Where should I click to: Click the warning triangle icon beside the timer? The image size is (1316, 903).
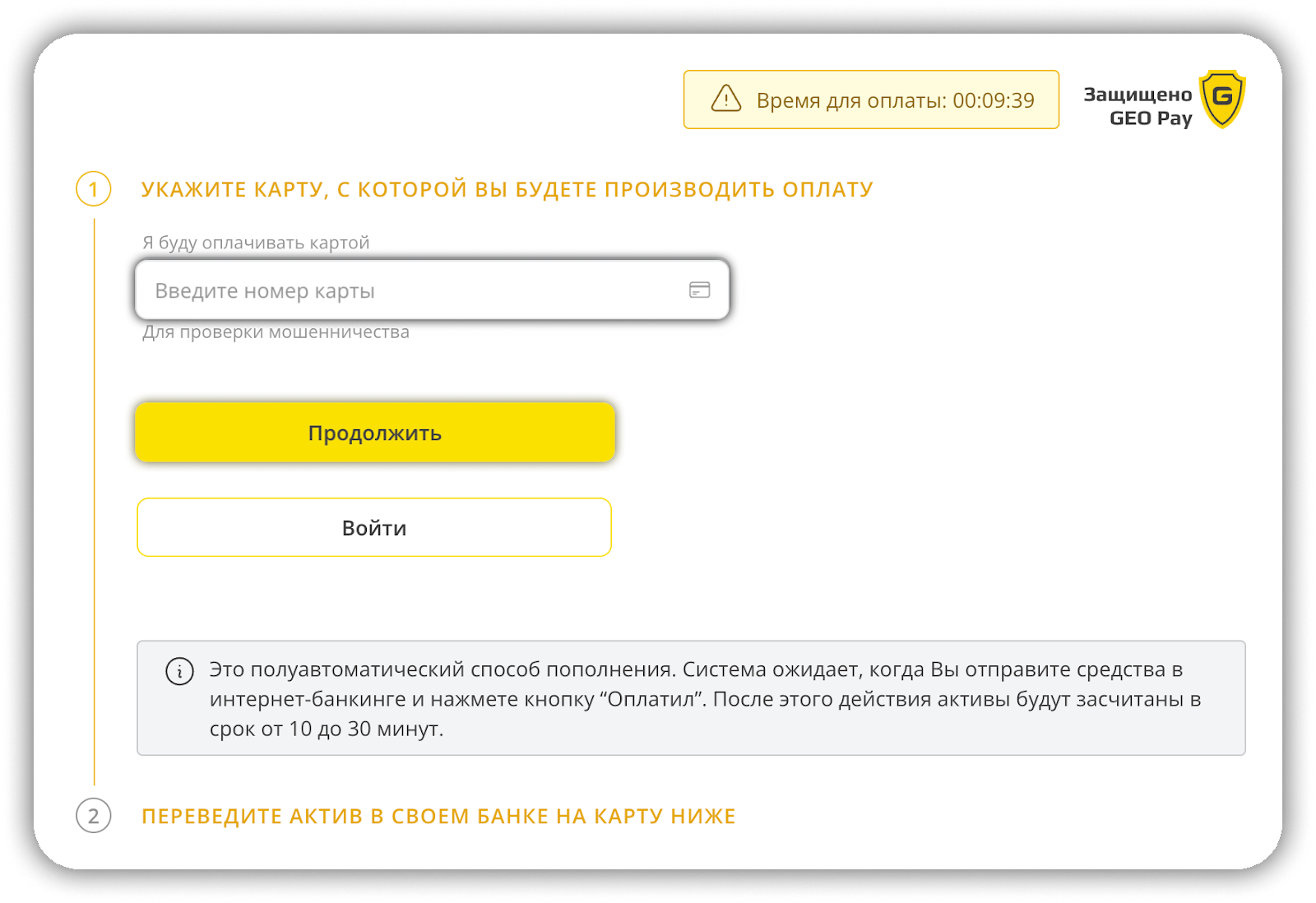coord(725,99)
